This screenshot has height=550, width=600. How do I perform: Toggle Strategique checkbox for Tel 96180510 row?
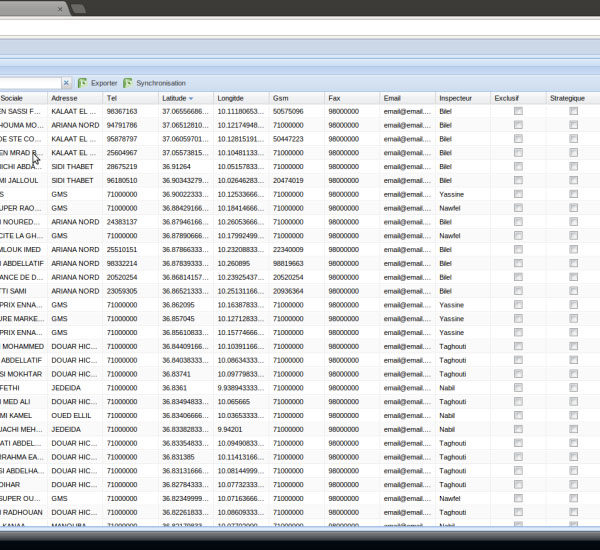coord(574,181)
